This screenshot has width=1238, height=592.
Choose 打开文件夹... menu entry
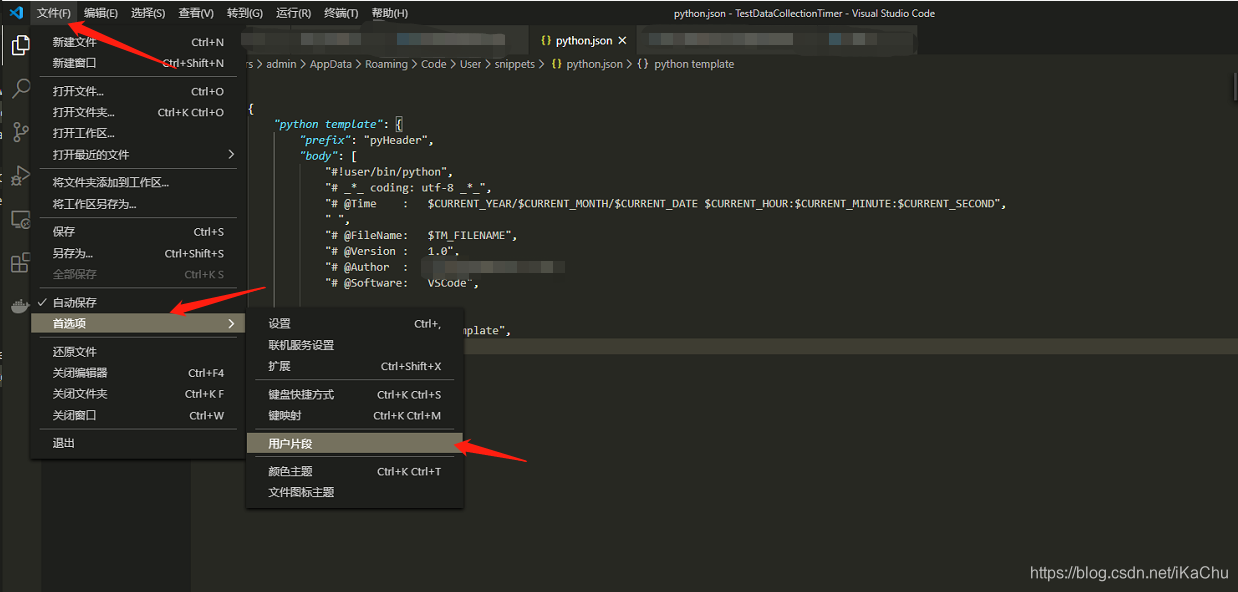(138, 112)
